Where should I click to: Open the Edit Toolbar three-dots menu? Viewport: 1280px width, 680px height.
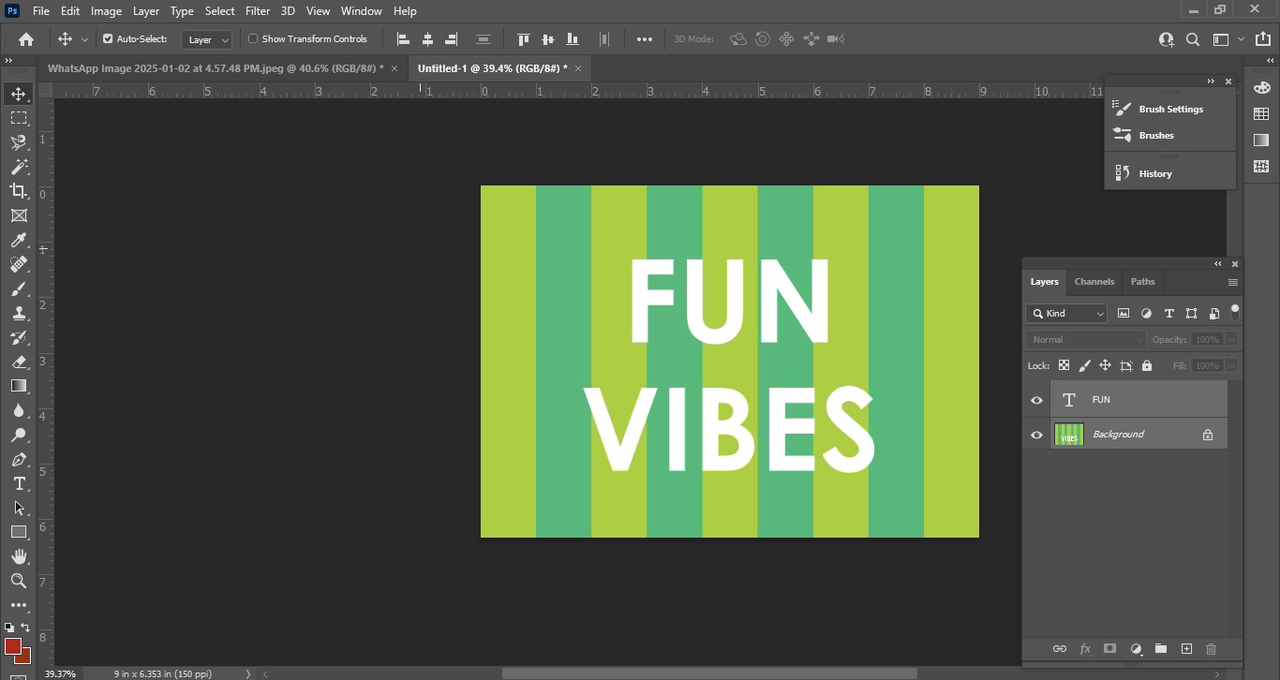(19, 605)
